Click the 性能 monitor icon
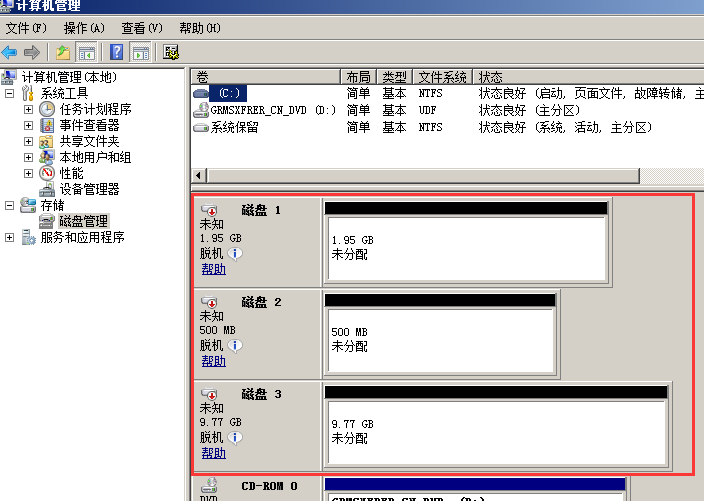Screen dimensions: 704x501 47,173
